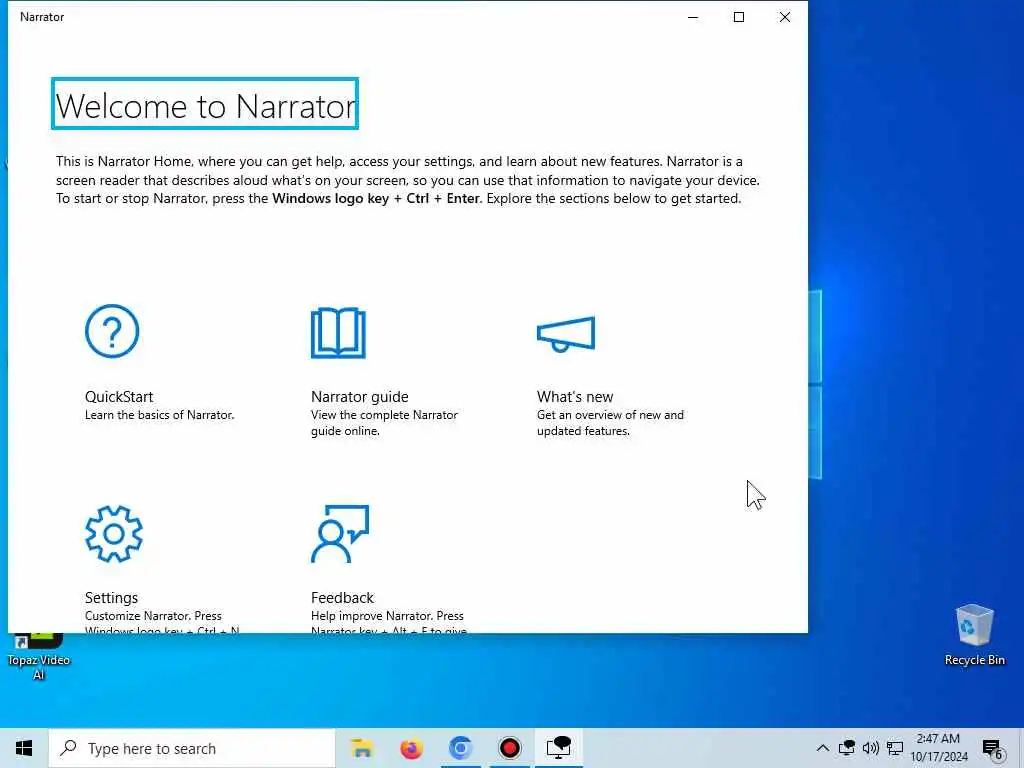Click the 'Type here to search' box
The image size is (1024, 768).
[192, 748]
